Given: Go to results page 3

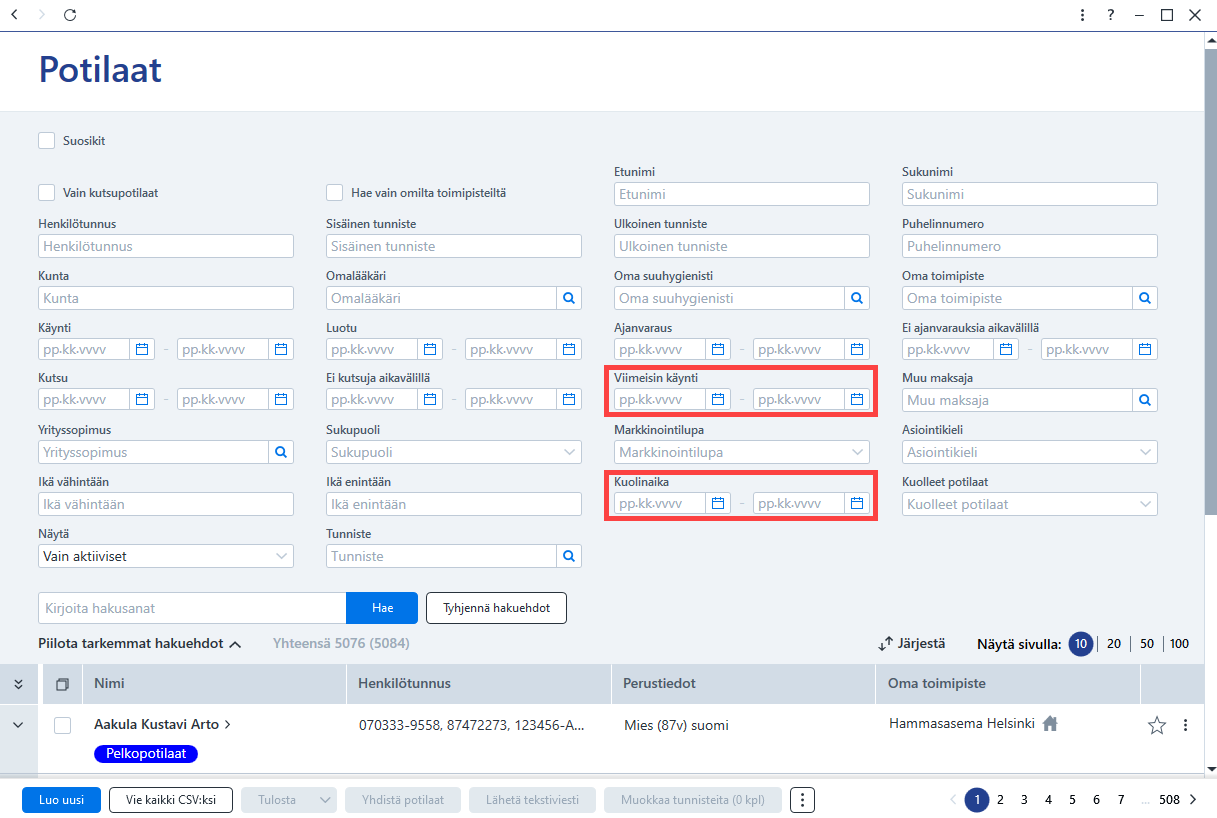Looking at the screenshot, I should [x=1024, y=800].
